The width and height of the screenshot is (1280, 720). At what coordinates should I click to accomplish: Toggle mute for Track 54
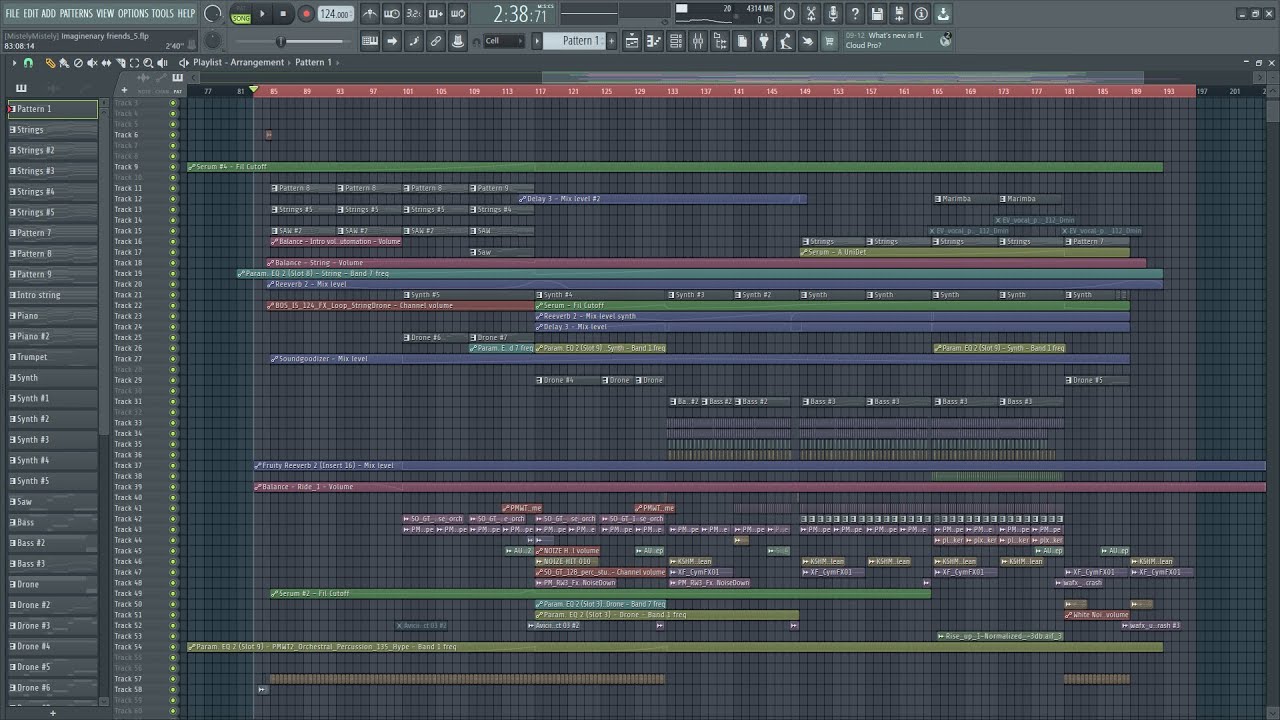tap(173, 647)
